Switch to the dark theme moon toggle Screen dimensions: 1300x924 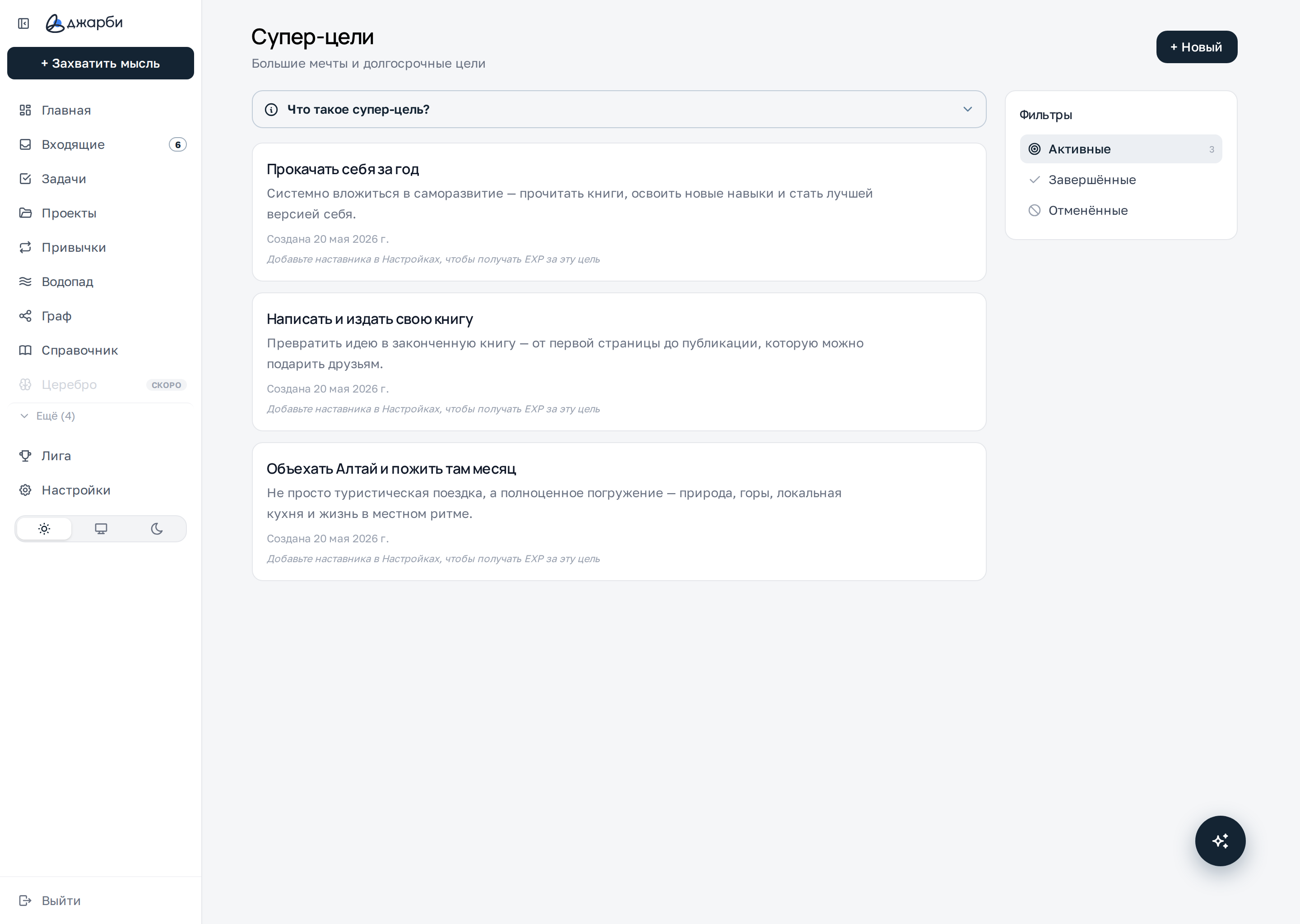[x=157, y=529]
